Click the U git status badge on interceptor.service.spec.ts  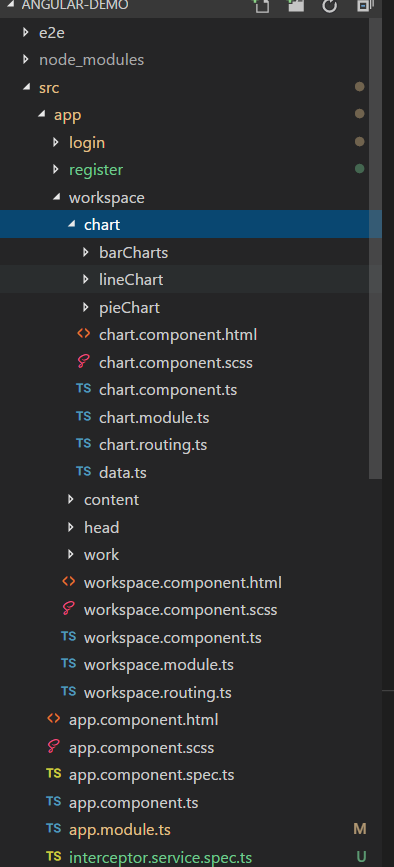(x=361, y=856)
